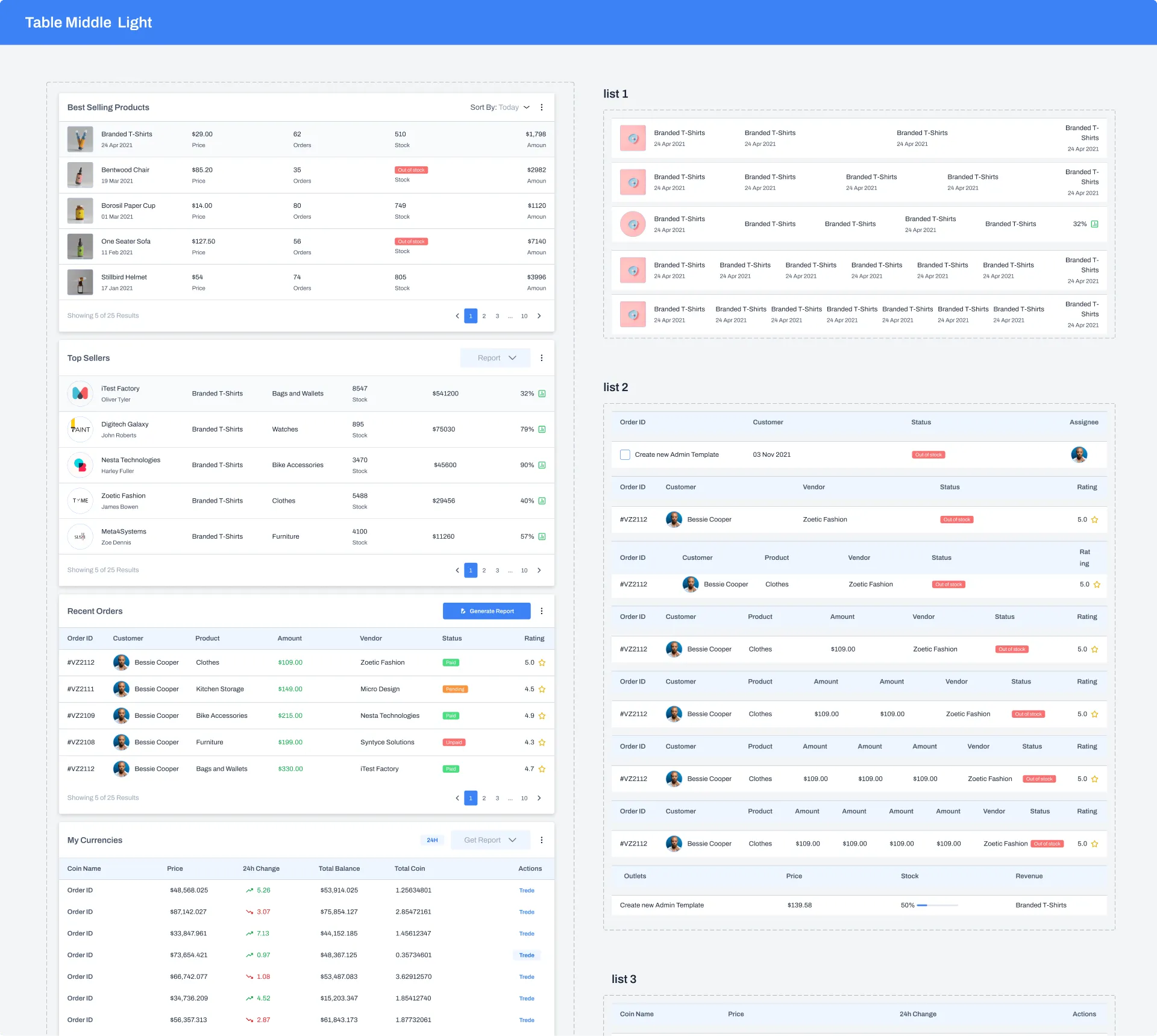Expand the Report dropdown in Top Sellers
Screen dimensions: 1157x1036
pyautogui.click(x=495, y=357)
